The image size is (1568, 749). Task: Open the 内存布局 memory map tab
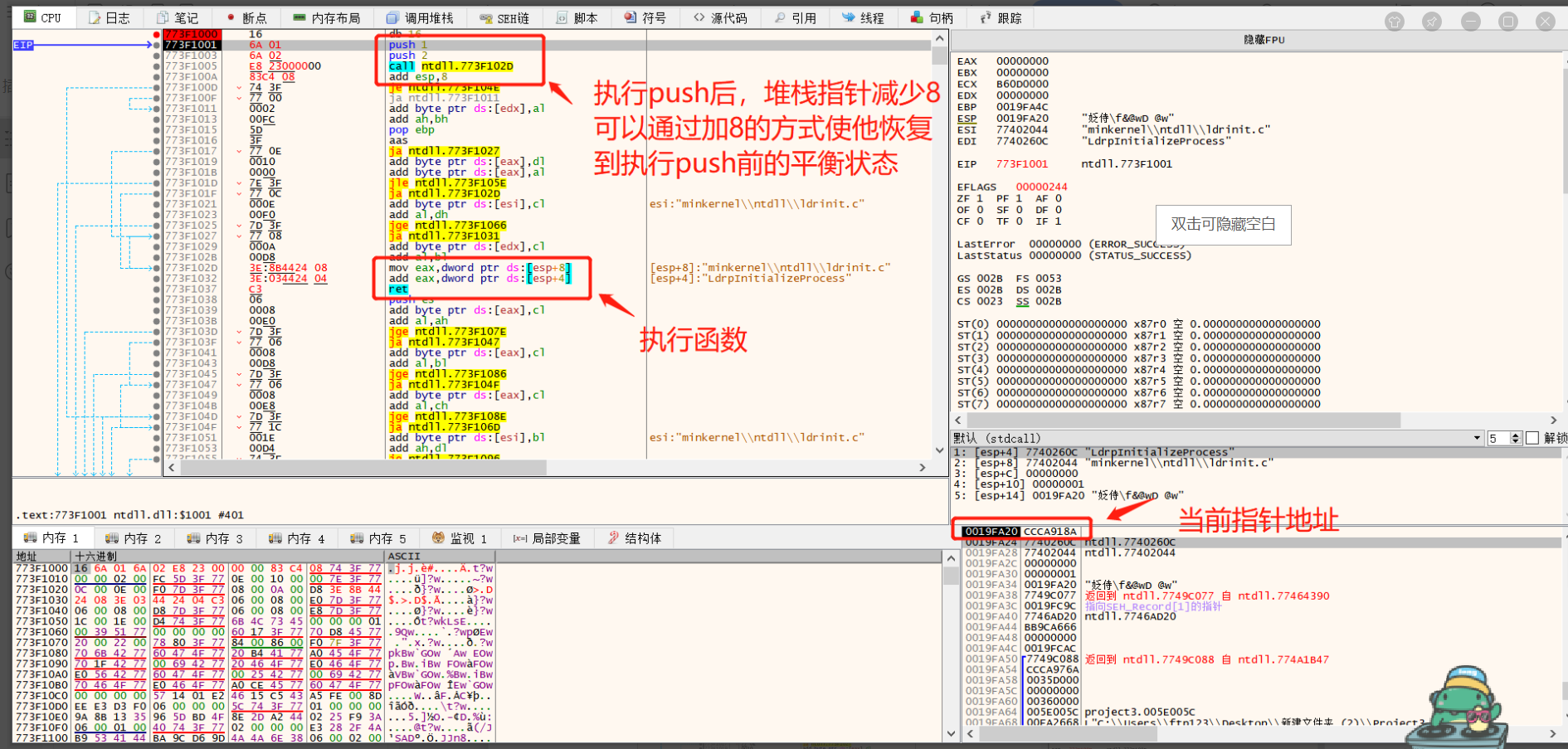click(x=327, y=17)
